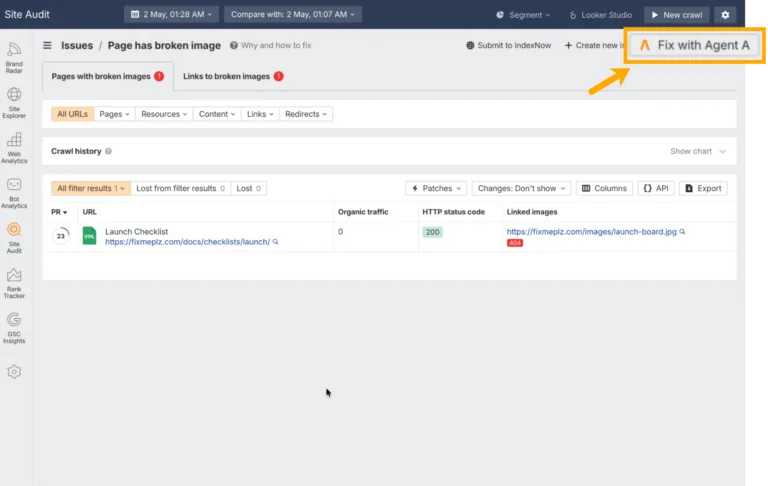Open the Patches dropdown
The height and width of the screenshot is (486, 768).
pos(436,188)
